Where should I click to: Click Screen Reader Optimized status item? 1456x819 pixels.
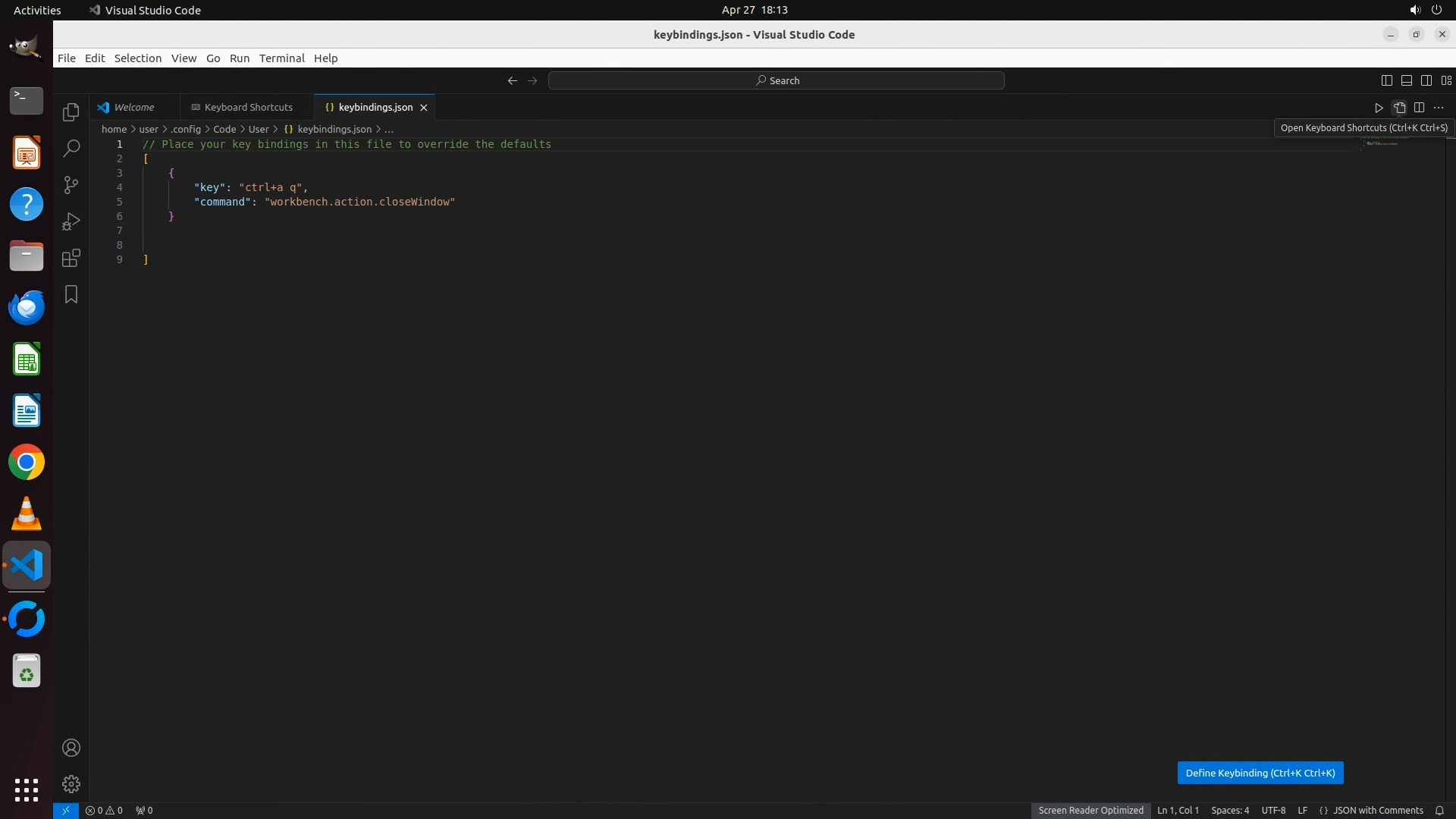coord(1090,810)
